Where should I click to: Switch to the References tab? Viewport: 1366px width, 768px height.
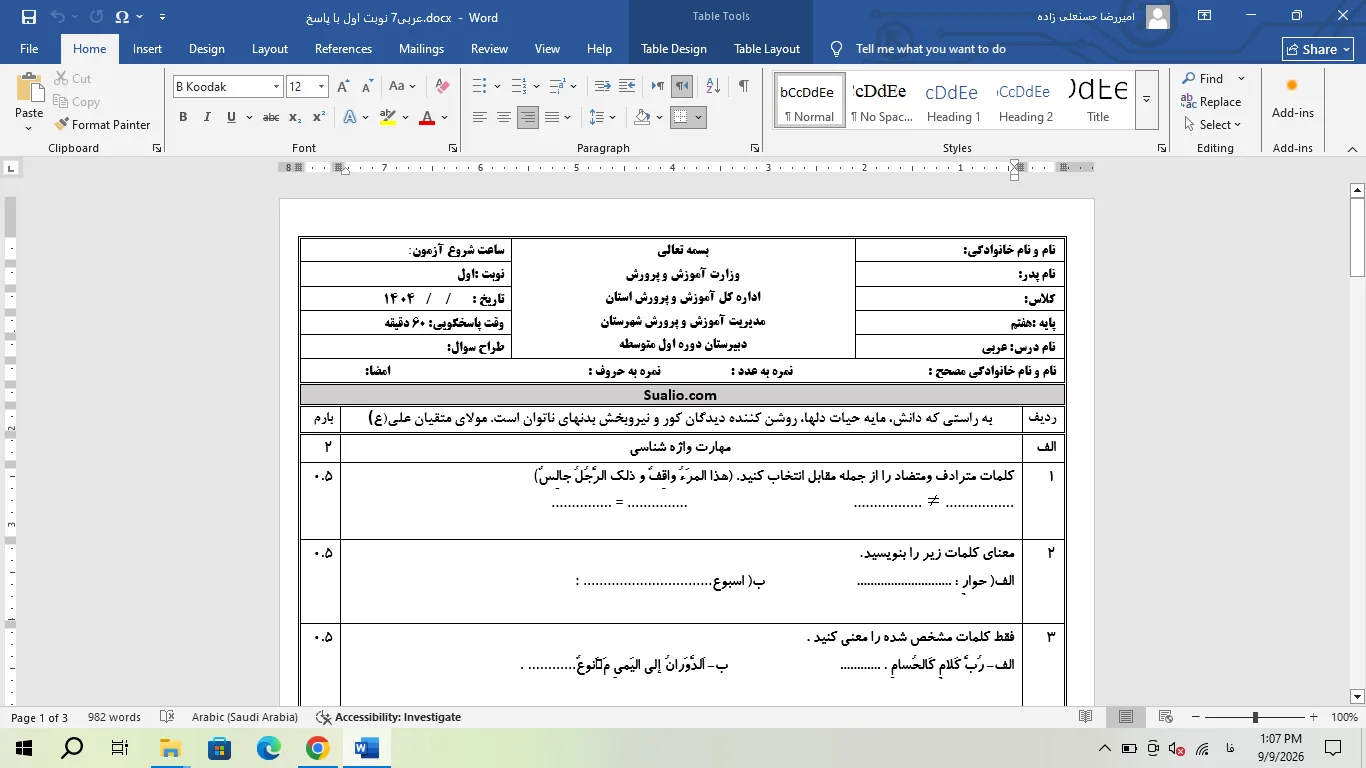(343, 49)
